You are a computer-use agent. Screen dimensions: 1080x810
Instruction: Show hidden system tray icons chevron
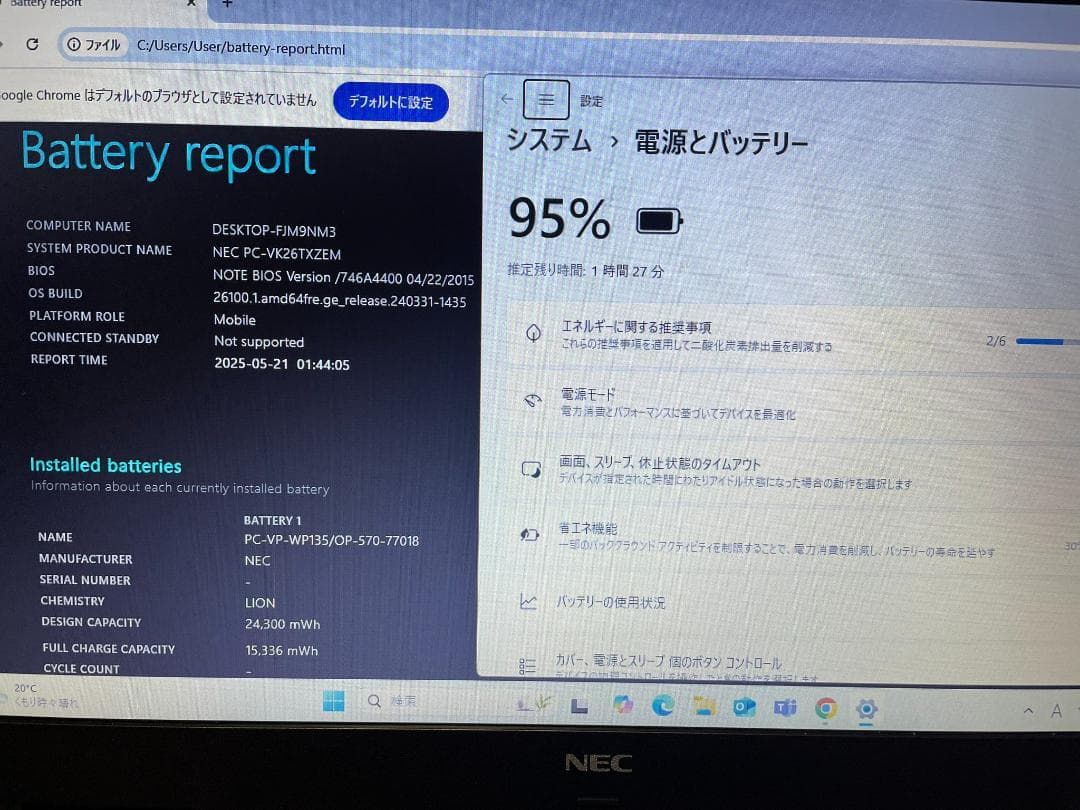pyautogui.click(x=1028, y=710)
